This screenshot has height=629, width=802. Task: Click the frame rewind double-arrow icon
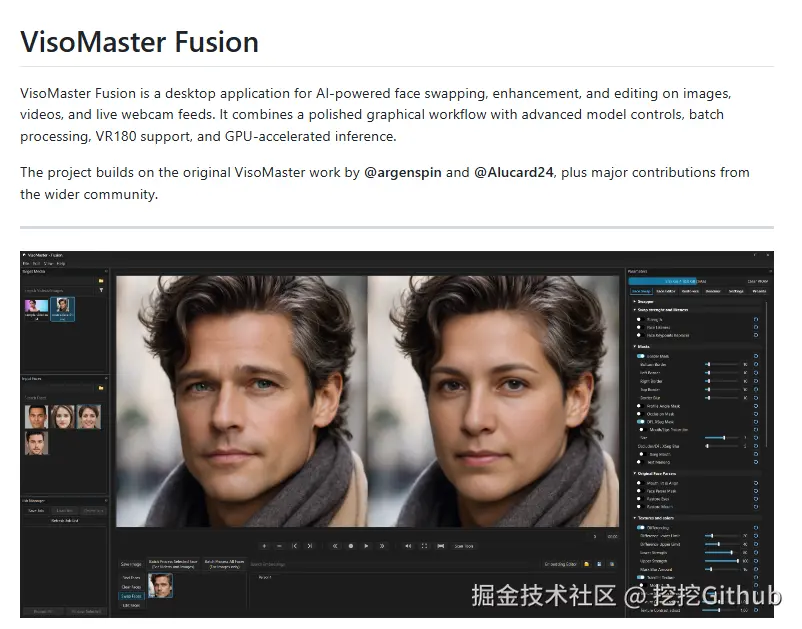tap(335, 546)
